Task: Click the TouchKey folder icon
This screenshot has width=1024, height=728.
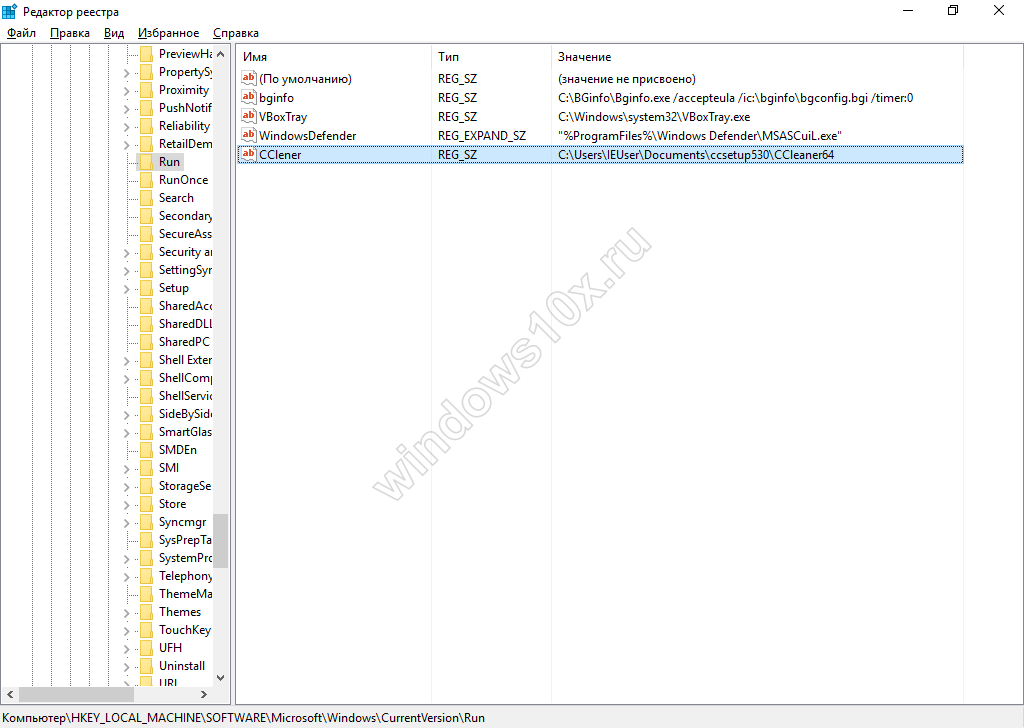Action: tap(146, 629)
